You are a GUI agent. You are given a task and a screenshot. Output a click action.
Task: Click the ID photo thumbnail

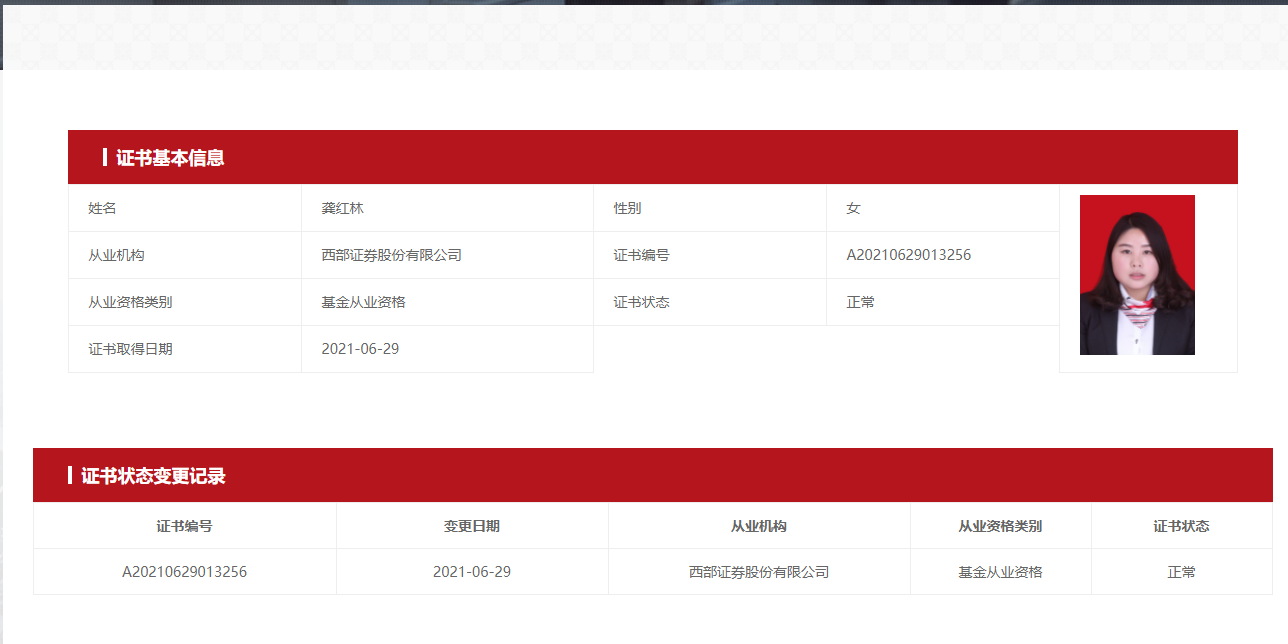pos(1137,275)
